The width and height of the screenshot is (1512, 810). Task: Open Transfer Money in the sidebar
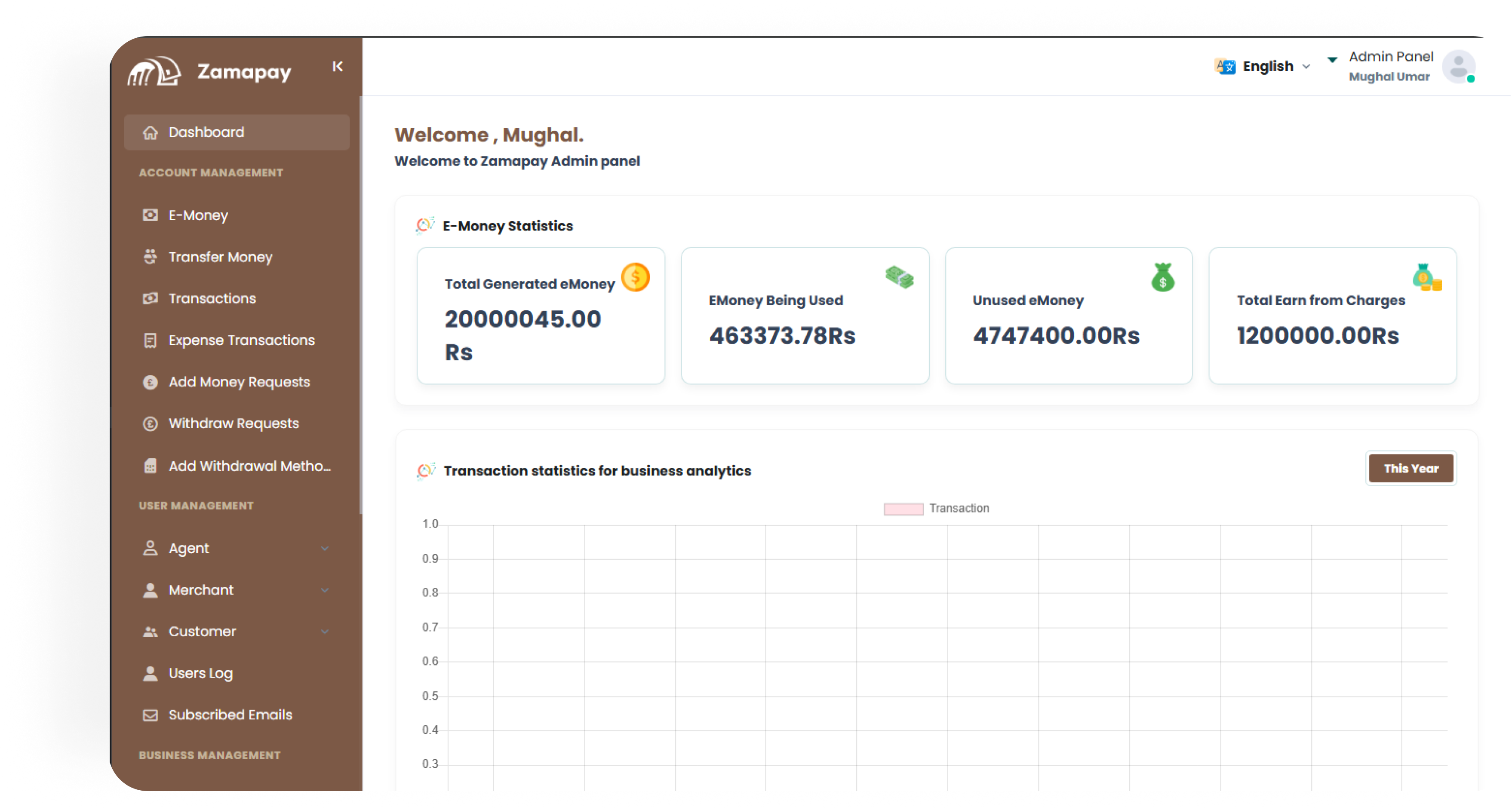pyautogui.click(x=220, y=257)
